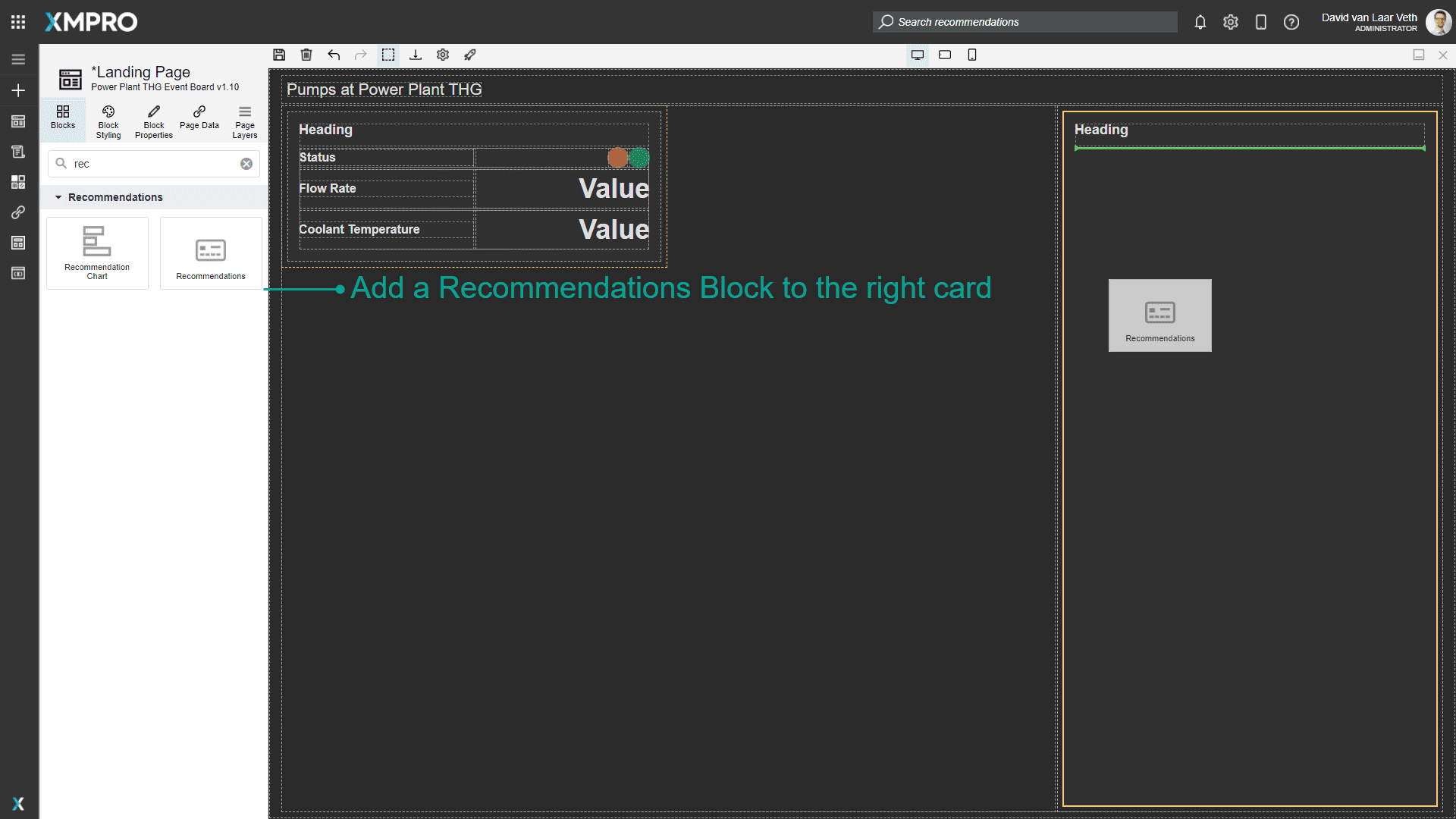The height and width of the screenshot is (819, 1456).
Task: Click the Delete trash icon in the toolbar
Action: 306,55
